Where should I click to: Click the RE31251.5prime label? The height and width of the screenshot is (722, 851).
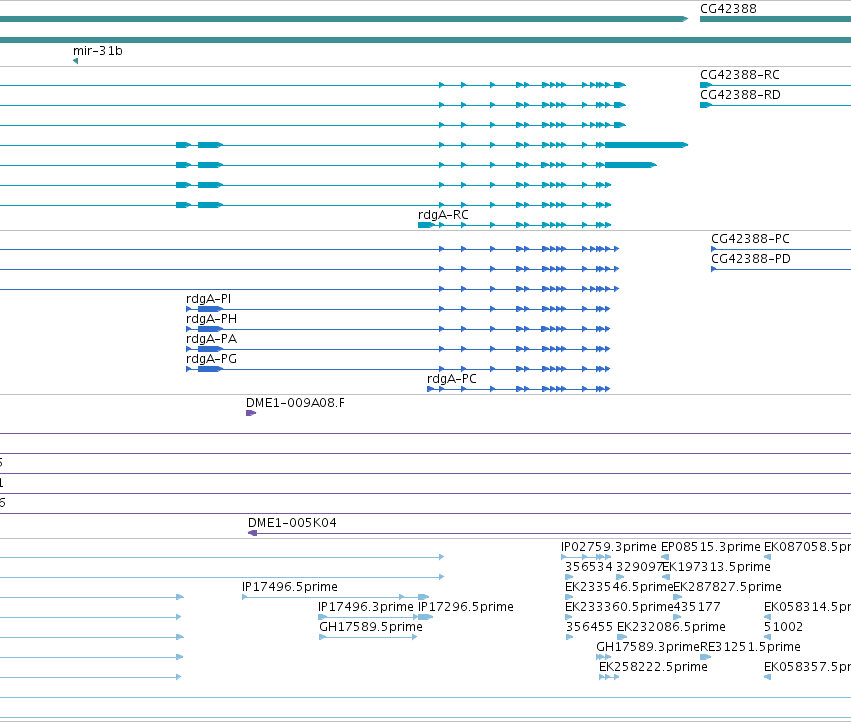point(750,647)
